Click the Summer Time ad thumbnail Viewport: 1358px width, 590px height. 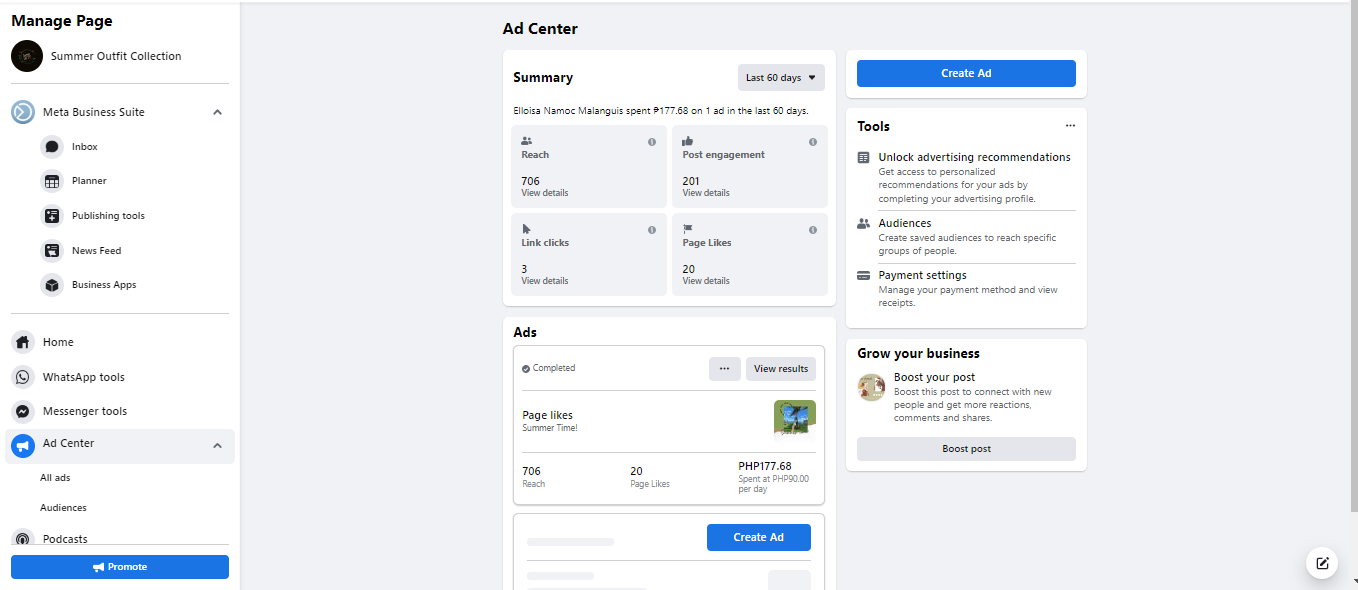pyautogui.click(x=794, y=418)
